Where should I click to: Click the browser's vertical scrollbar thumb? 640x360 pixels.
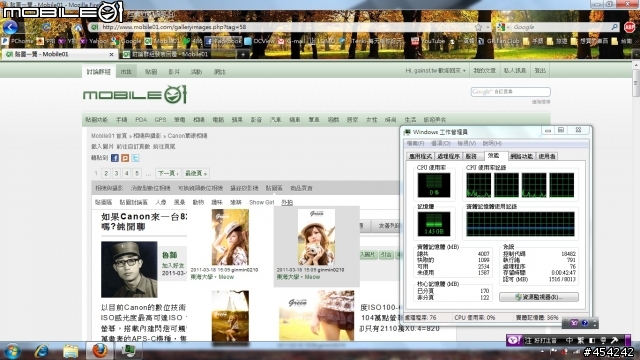(x=636, y=83)
